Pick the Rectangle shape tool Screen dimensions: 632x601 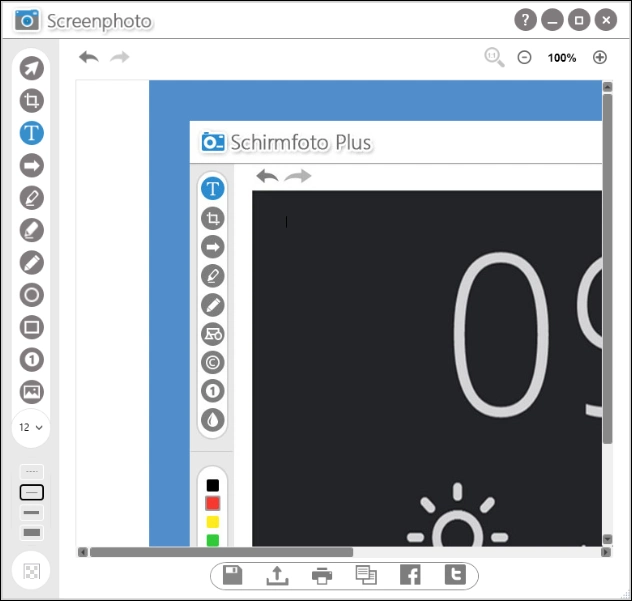(x=32, y=327)
